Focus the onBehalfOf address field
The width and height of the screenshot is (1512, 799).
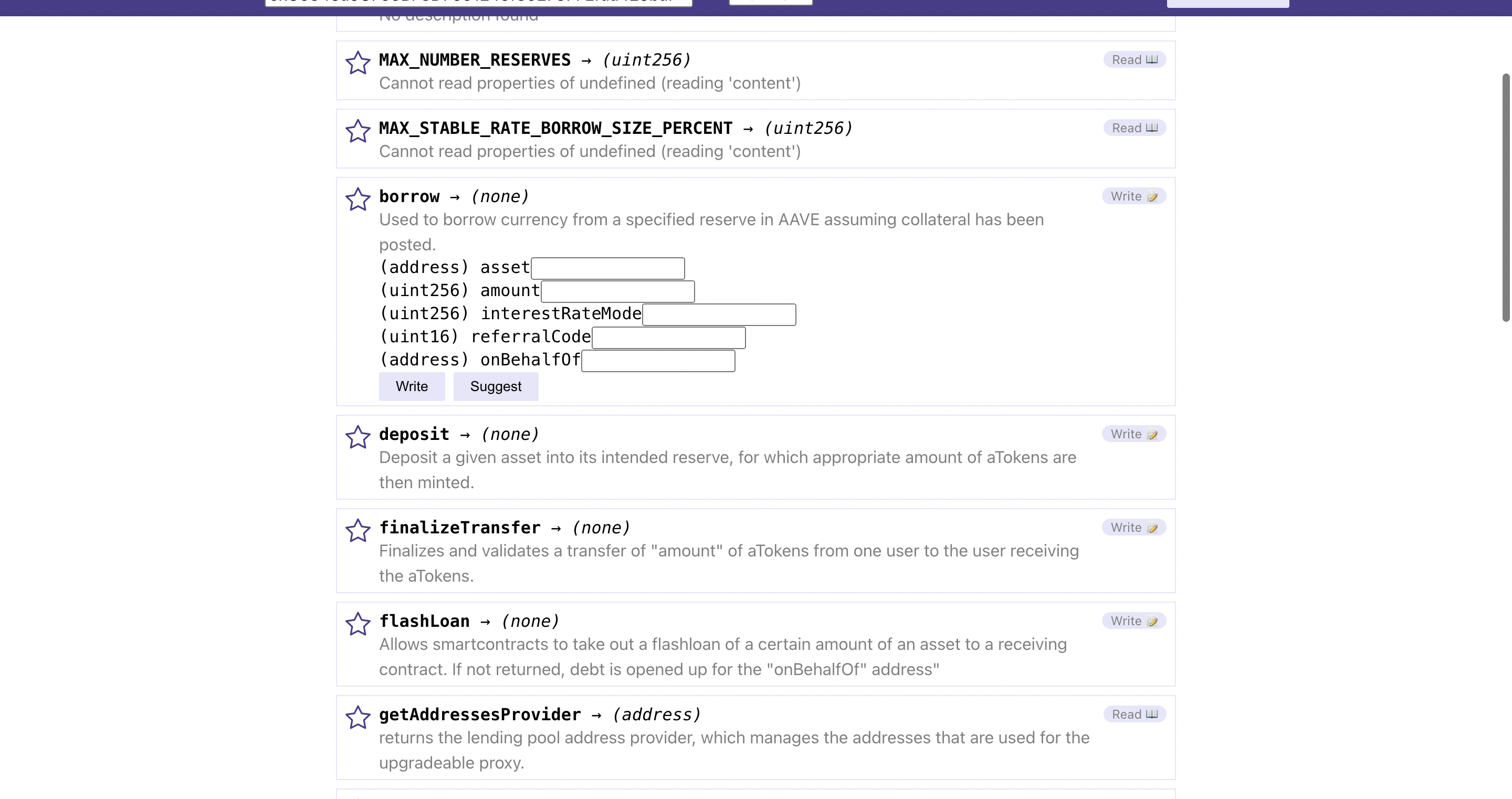(658, 361)
